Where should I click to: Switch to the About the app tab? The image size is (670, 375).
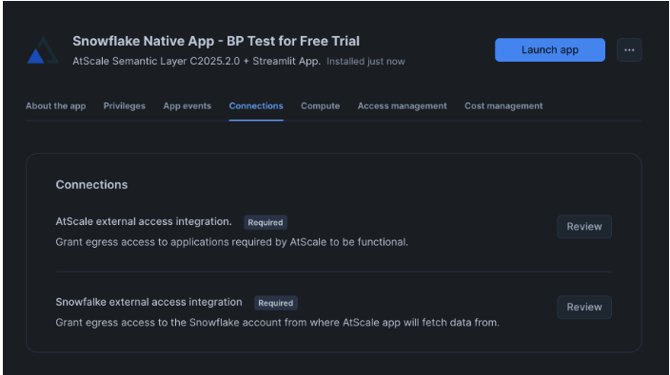56,106
